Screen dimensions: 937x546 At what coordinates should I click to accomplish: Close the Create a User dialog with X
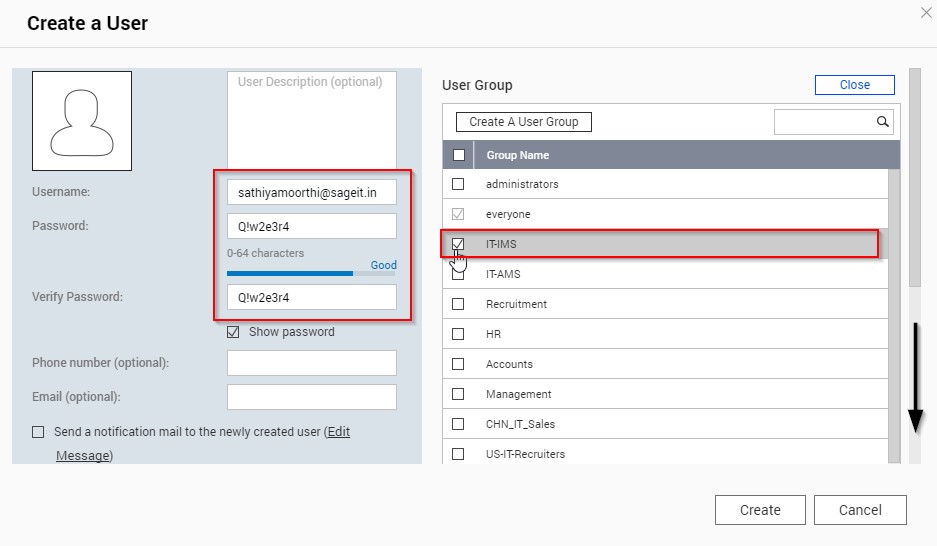[x=924, y=12]
